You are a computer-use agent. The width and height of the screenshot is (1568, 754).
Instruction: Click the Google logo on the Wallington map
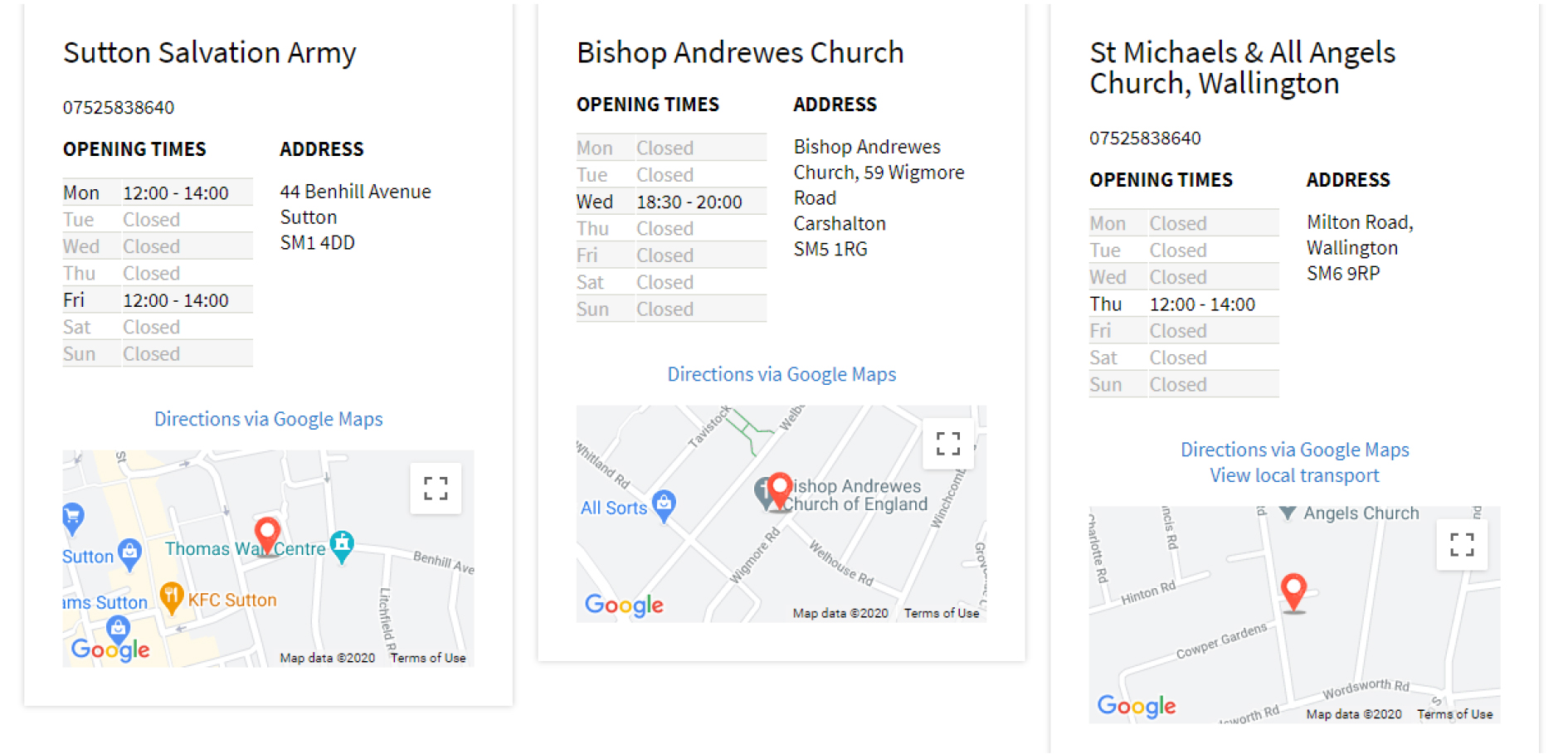(1137, 706)
